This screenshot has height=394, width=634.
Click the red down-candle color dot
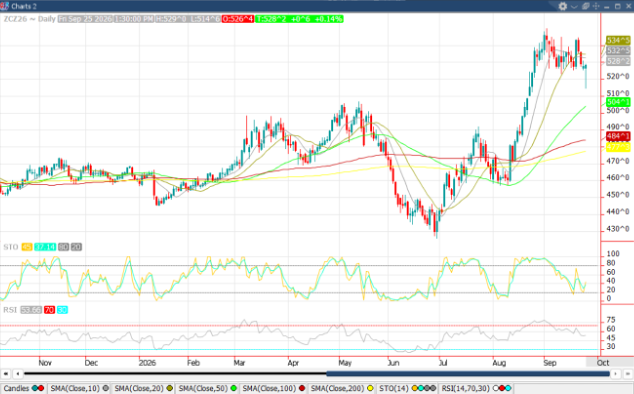[x=41, y=388]
